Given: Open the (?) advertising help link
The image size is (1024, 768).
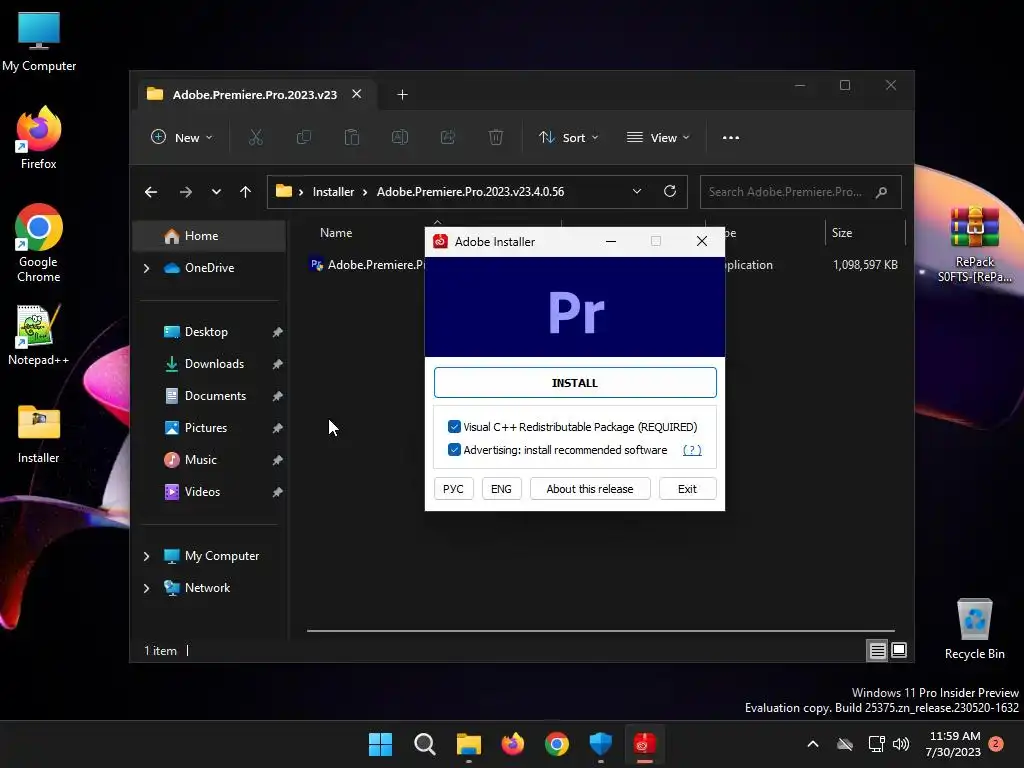Looking at the screenshot, I should 692,450.
